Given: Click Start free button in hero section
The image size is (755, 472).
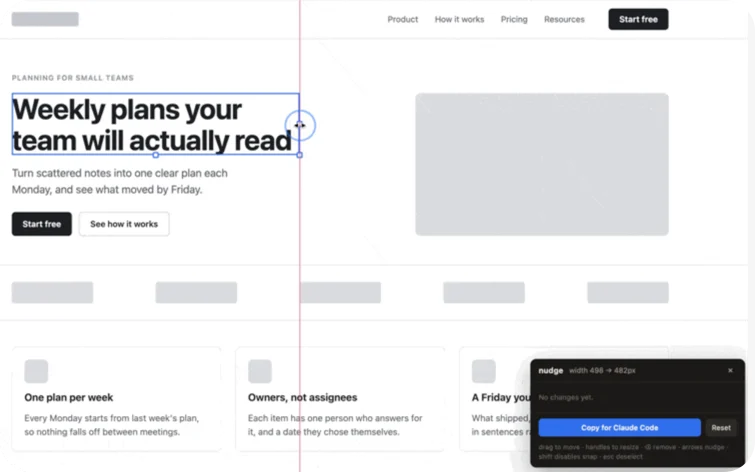Looking at the screenshot, I should 41,224.
